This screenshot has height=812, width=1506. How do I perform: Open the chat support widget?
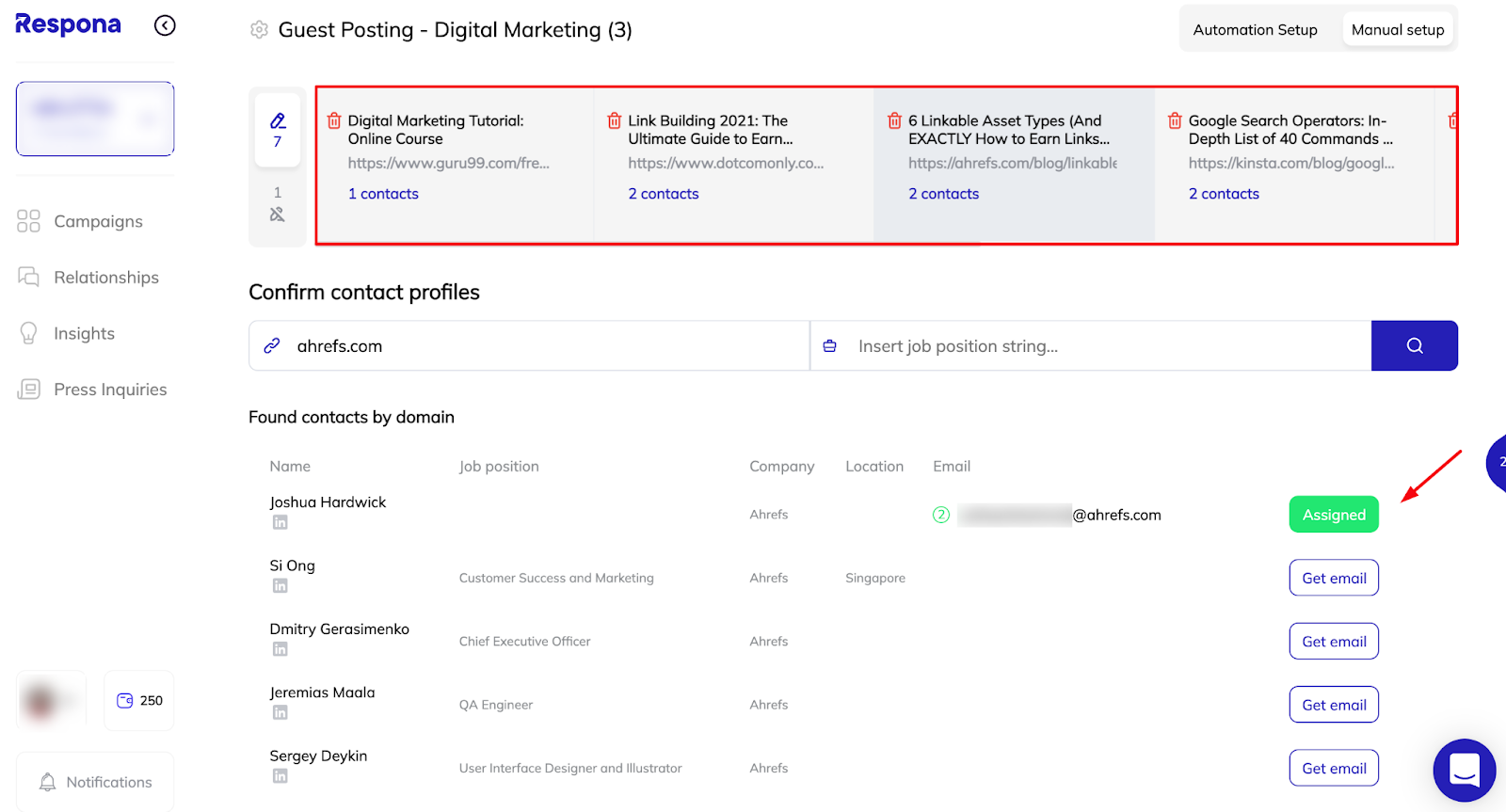point(1465,770)
